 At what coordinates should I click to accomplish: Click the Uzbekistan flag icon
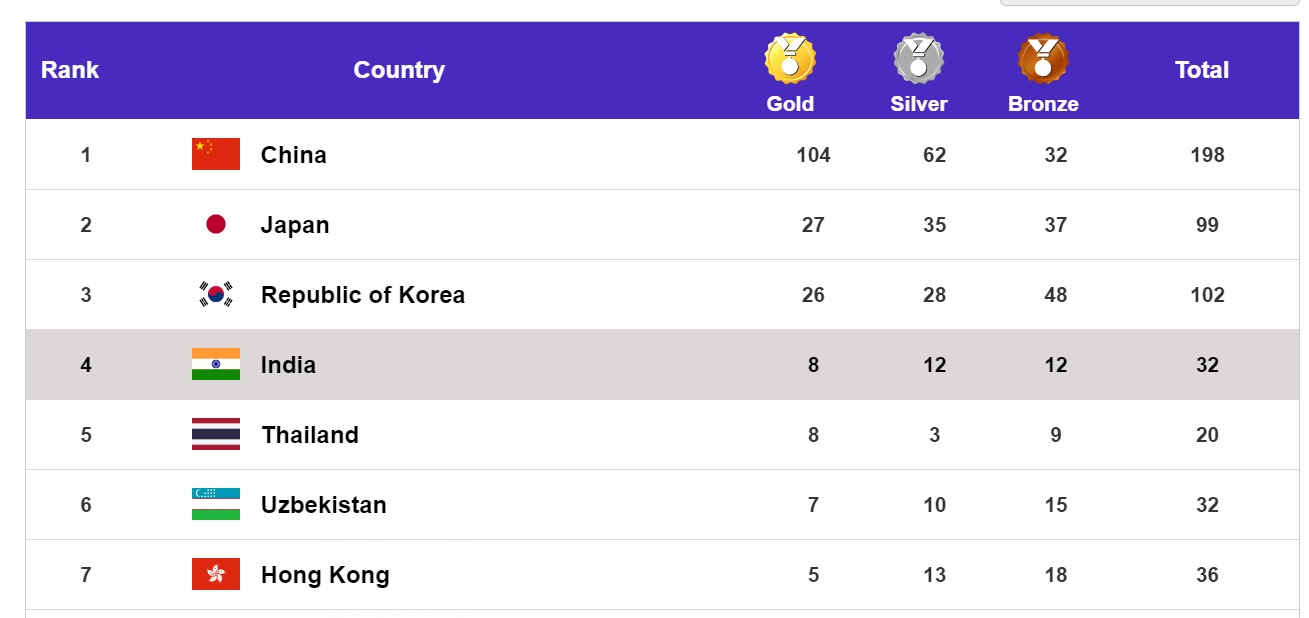click(216, 504)
